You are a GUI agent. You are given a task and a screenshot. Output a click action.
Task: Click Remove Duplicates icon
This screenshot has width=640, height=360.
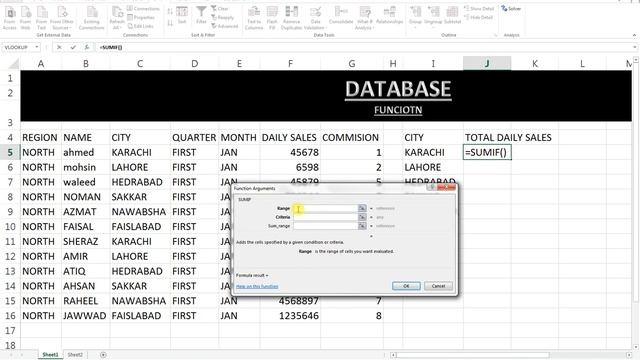(291, 18)
